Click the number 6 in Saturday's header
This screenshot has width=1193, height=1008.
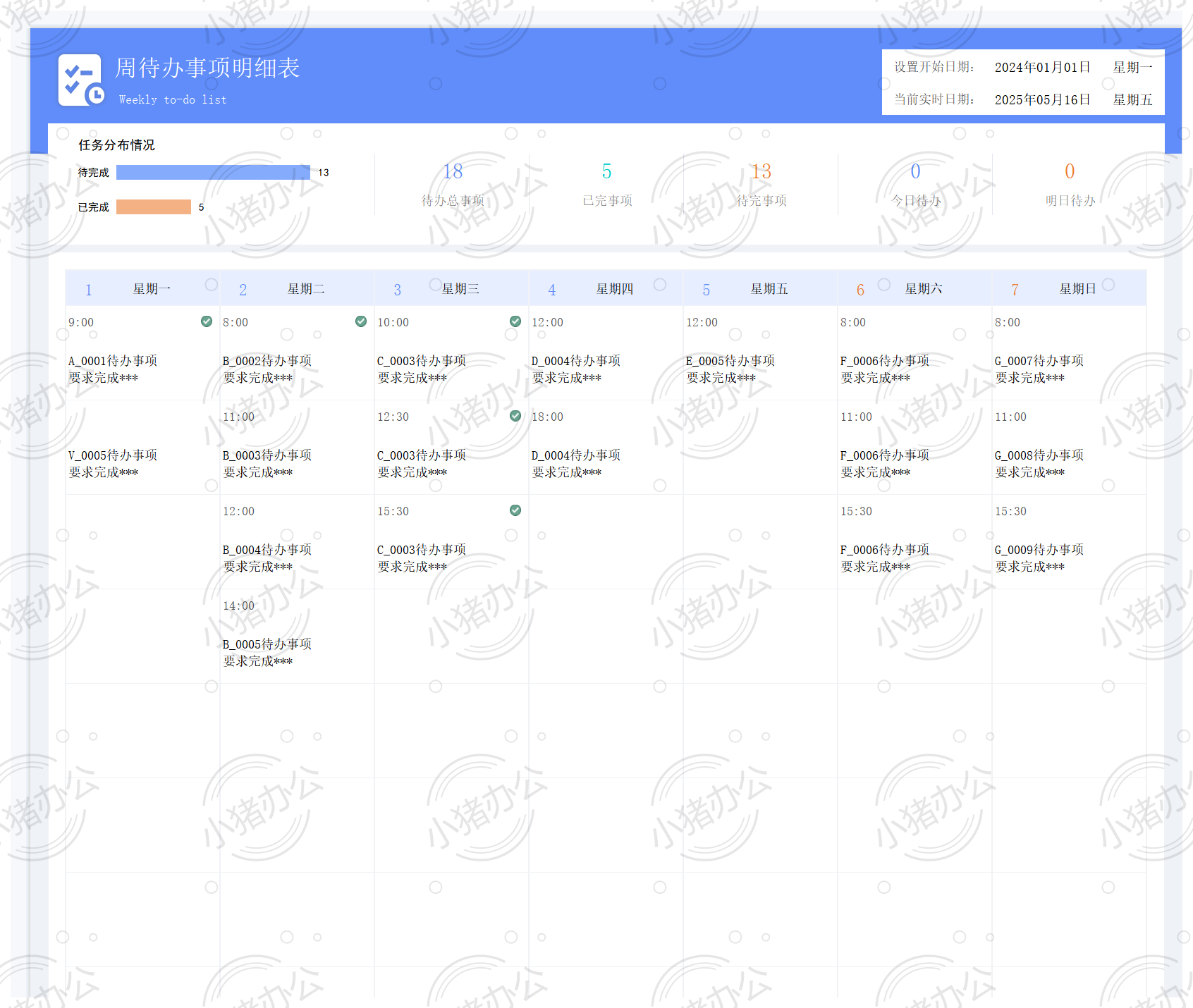click(860, 290)
